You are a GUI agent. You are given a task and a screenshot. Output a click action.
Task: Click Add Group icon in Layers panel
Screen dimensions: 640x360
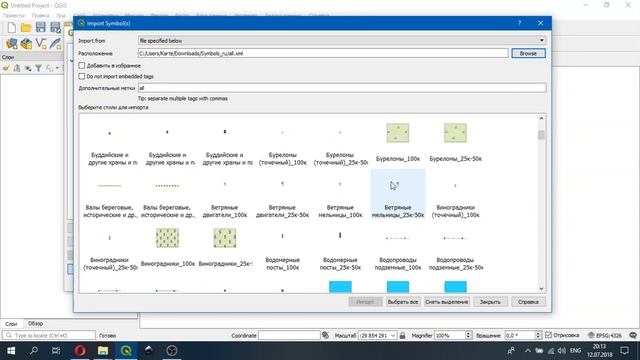pos(17,68)
